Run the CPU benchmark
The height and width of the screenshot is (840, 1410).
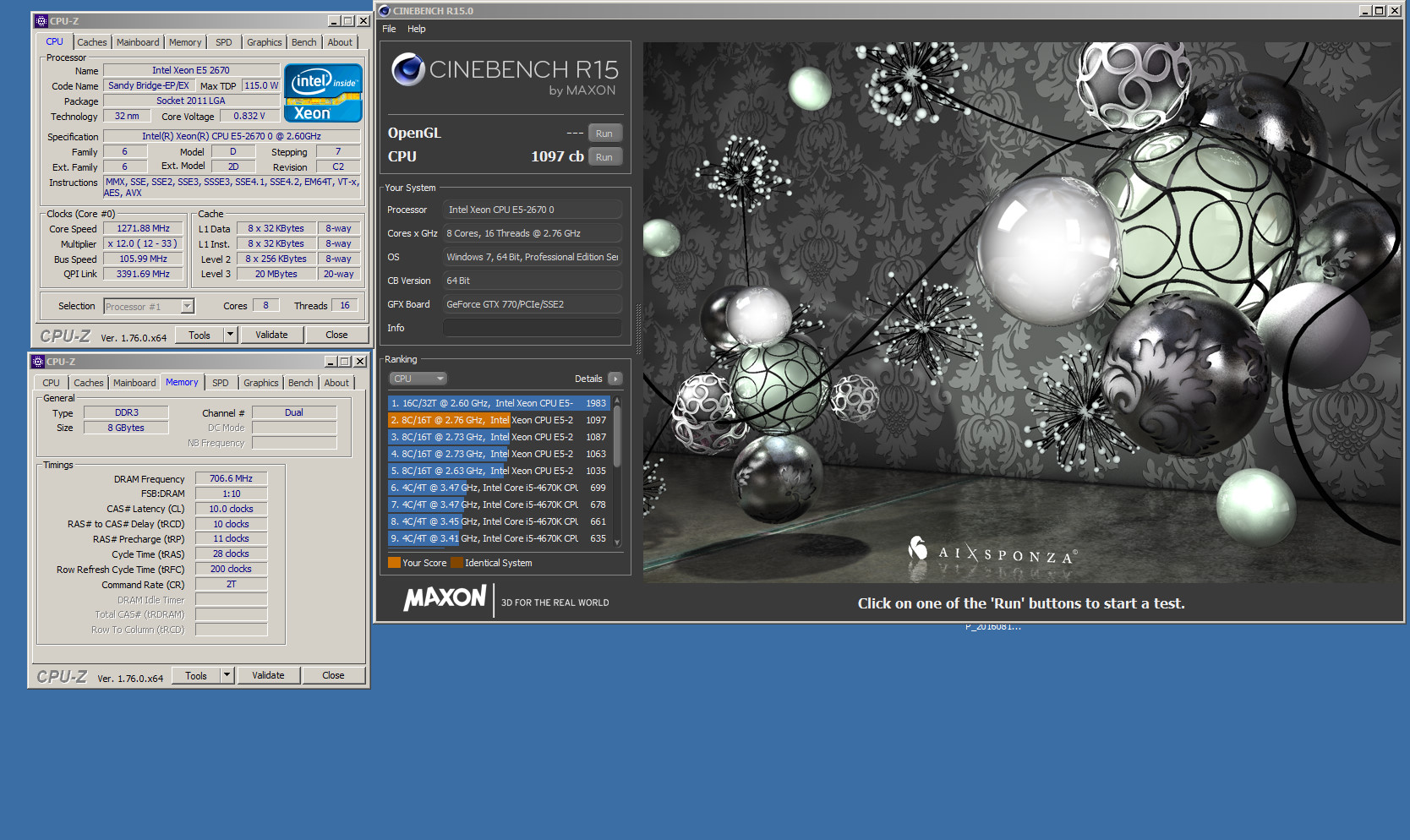(x=604, y=157)
